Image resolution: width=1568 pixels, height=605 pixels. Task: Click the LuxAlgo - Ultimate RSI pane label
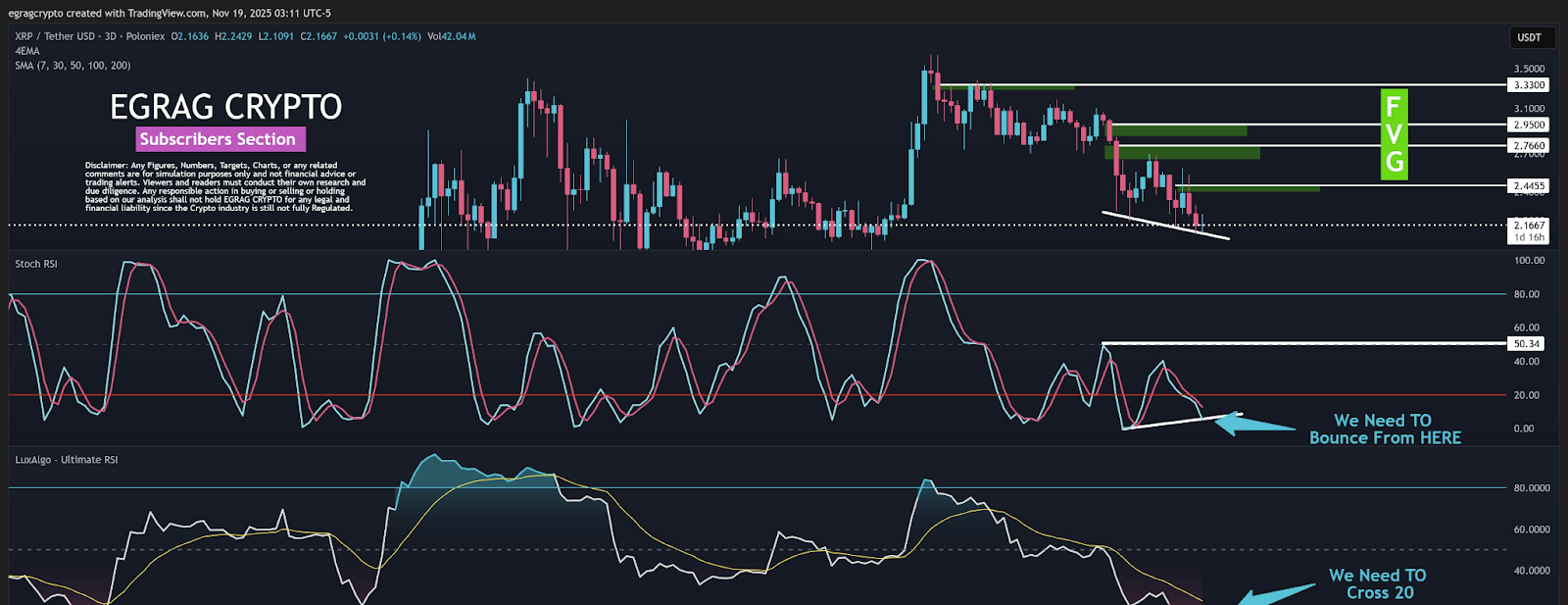(x=67, y=460)
